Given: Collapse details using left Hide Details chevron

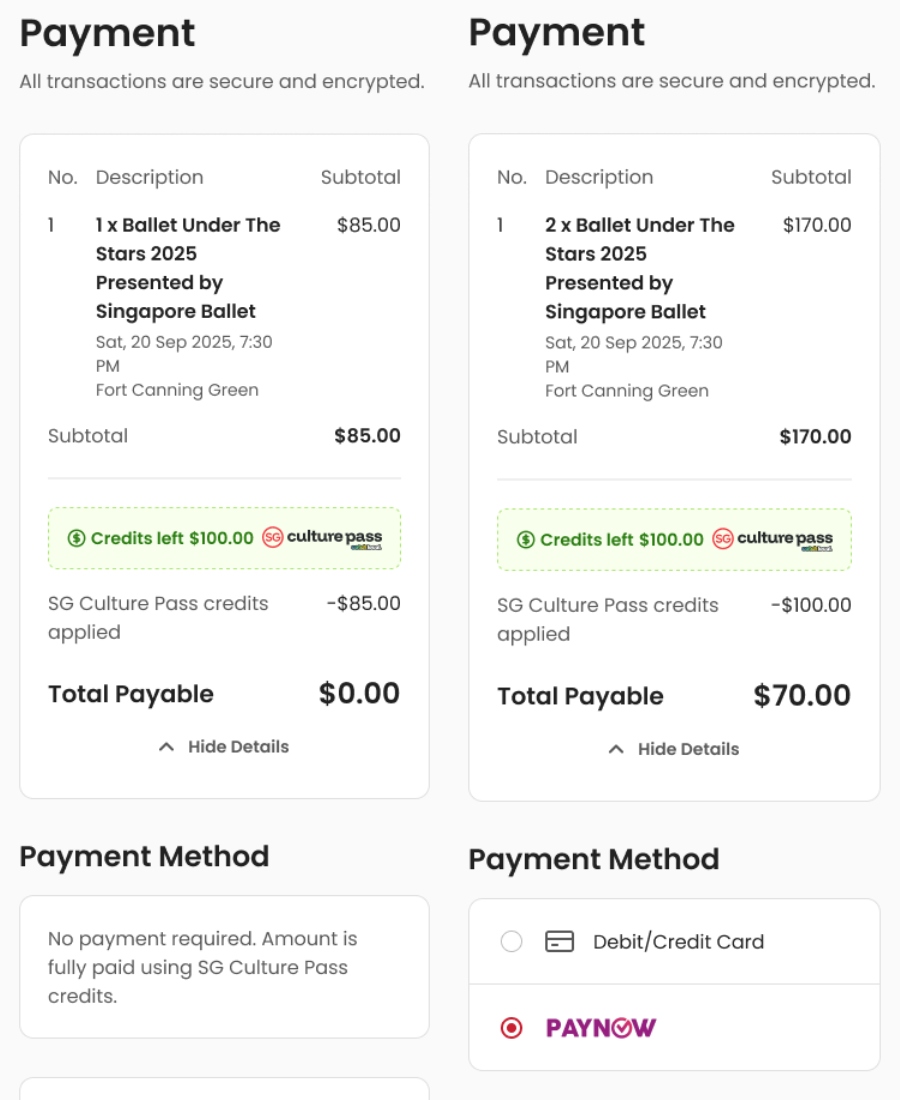Looking at the screenshot, I should (x=167, y=747).
